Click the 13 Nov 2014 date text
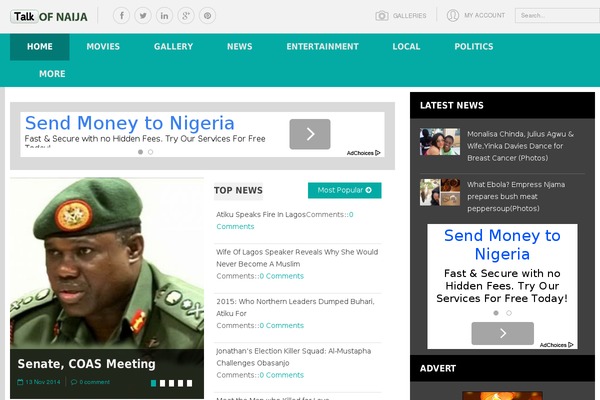This screenshot has width=600, height=400. 43,382
